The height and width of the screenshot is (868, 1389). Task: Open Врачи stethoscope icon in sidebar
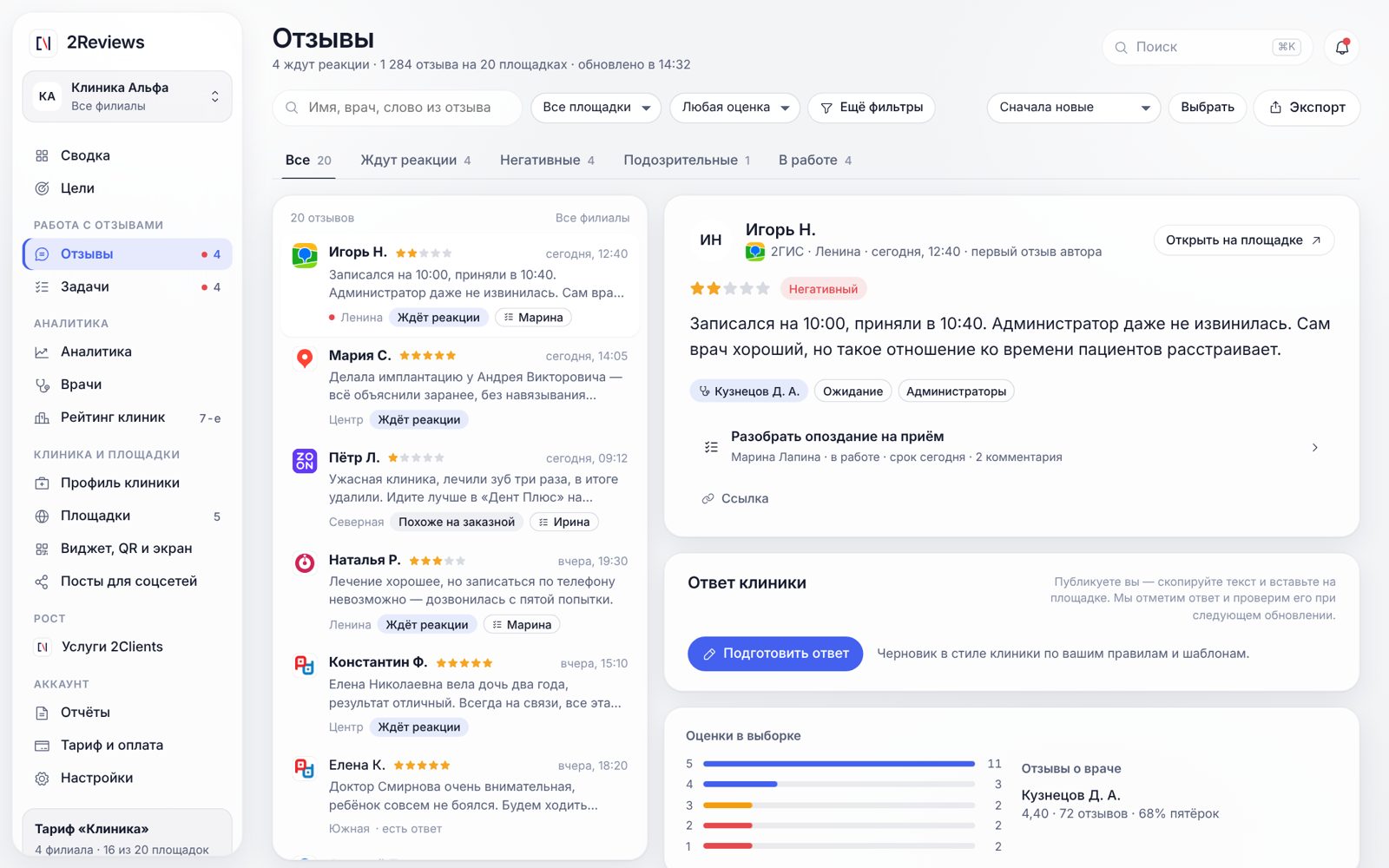(42, 385)
